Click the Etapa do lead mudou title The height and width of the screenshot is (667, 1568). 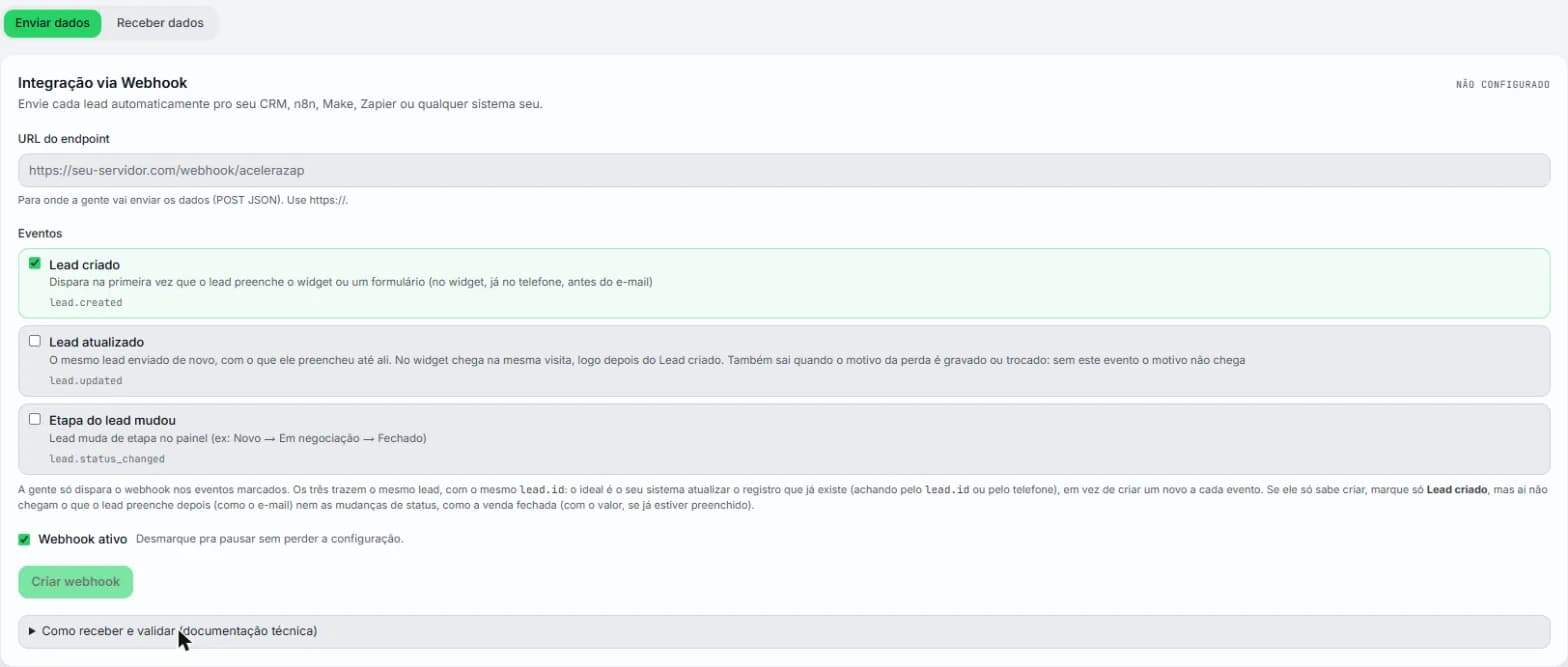pos(113,420)
